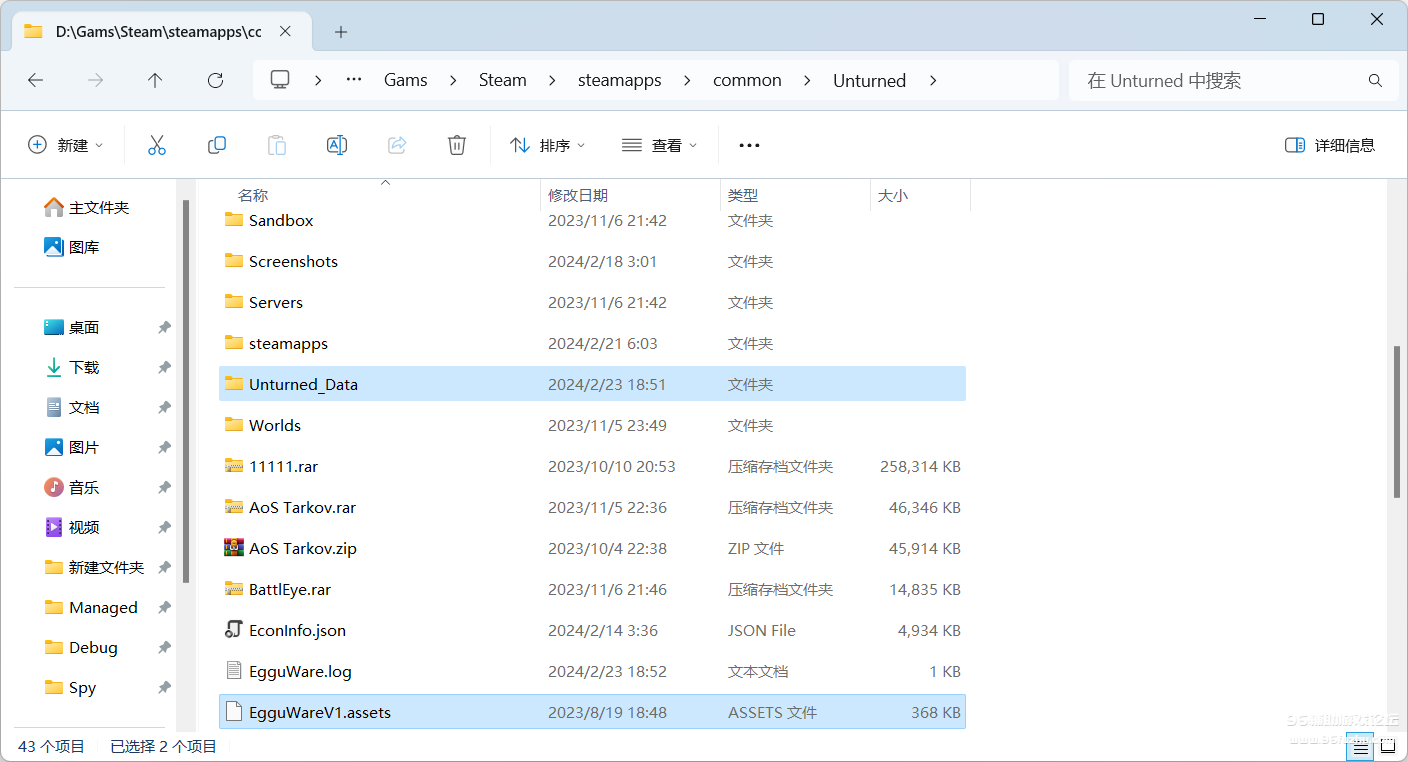The width and height of the screenshot is (1408, 762).
Task: Jump to Steam via the breadcrumb path
Action: [x=503, y=80]
